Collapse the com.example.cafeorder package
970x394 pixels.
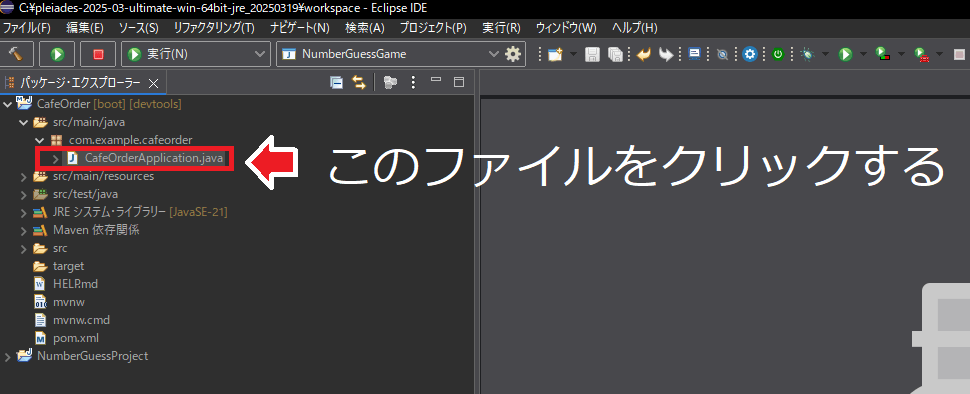[x=40, y=140]
